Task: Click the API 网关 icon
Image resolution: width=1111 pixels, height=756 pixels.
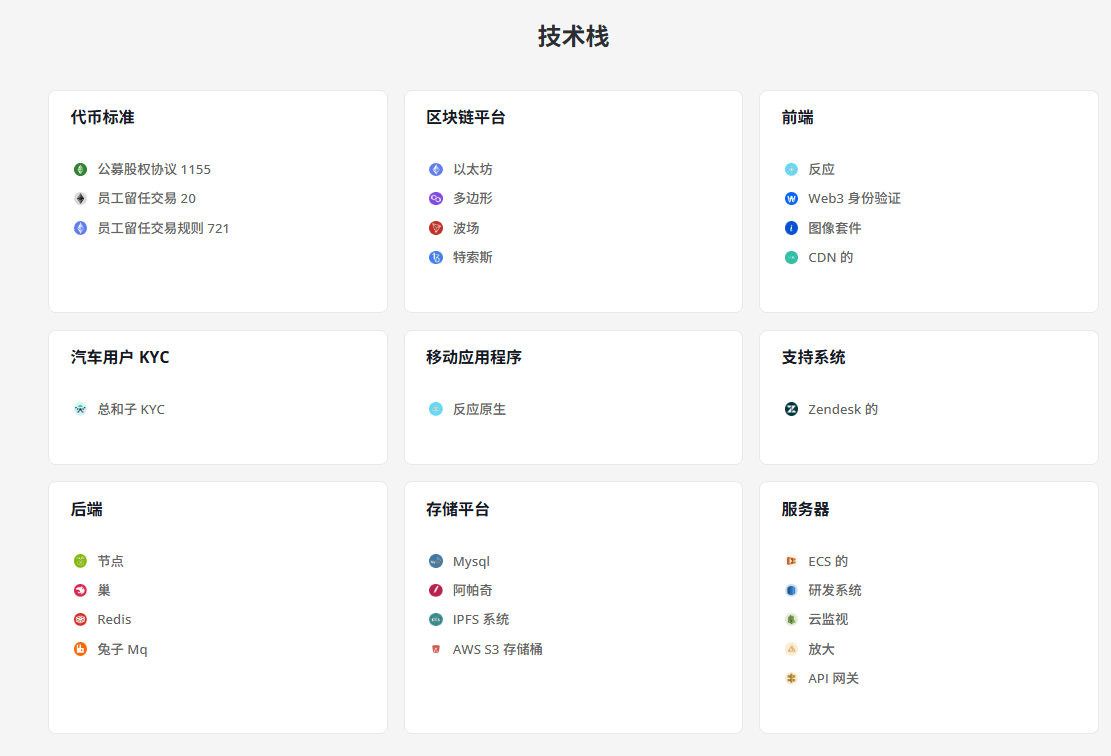Action: [x=791, y=679]
